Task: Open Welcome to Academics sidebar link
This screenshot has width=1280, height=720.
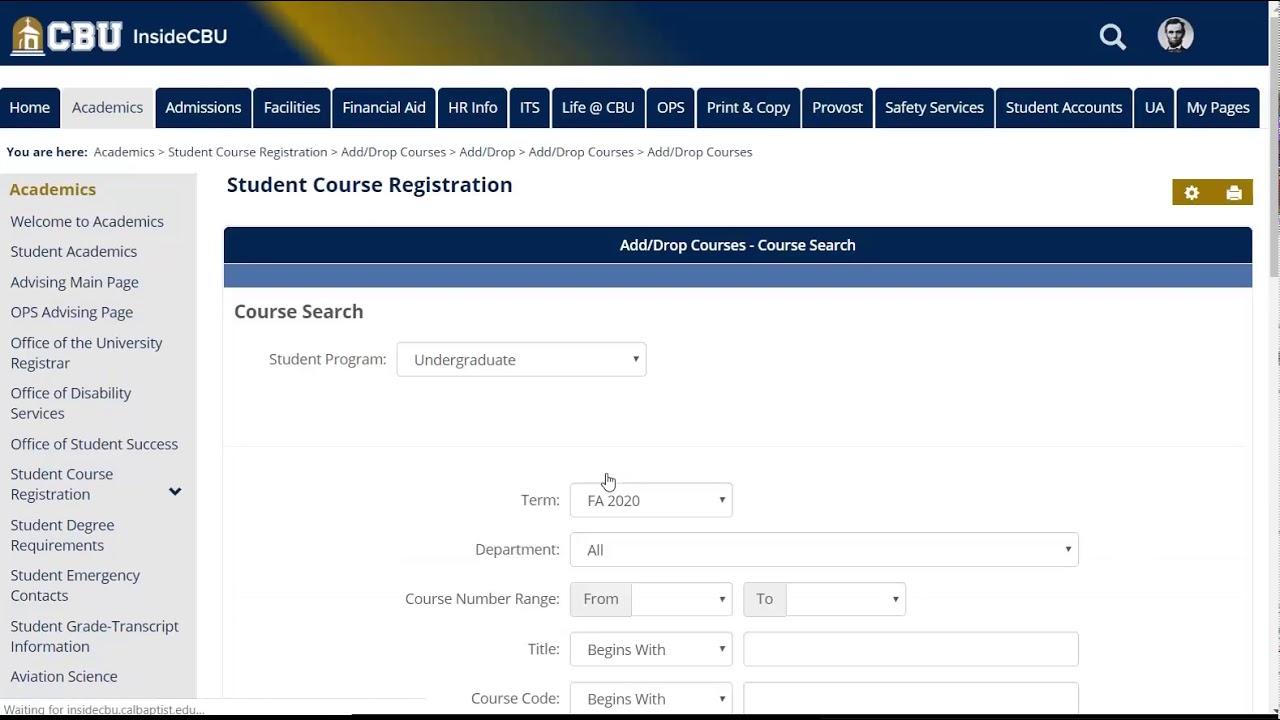Action: pyautogui.click(x=87, y=222)
